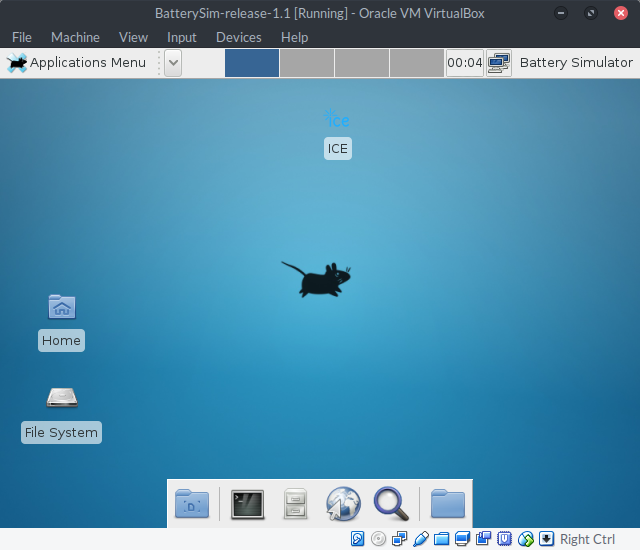This screenshot has width=640, height=550.
Task: Click the keyboard capture arrow status icon
Action: [x=547, y=539]
